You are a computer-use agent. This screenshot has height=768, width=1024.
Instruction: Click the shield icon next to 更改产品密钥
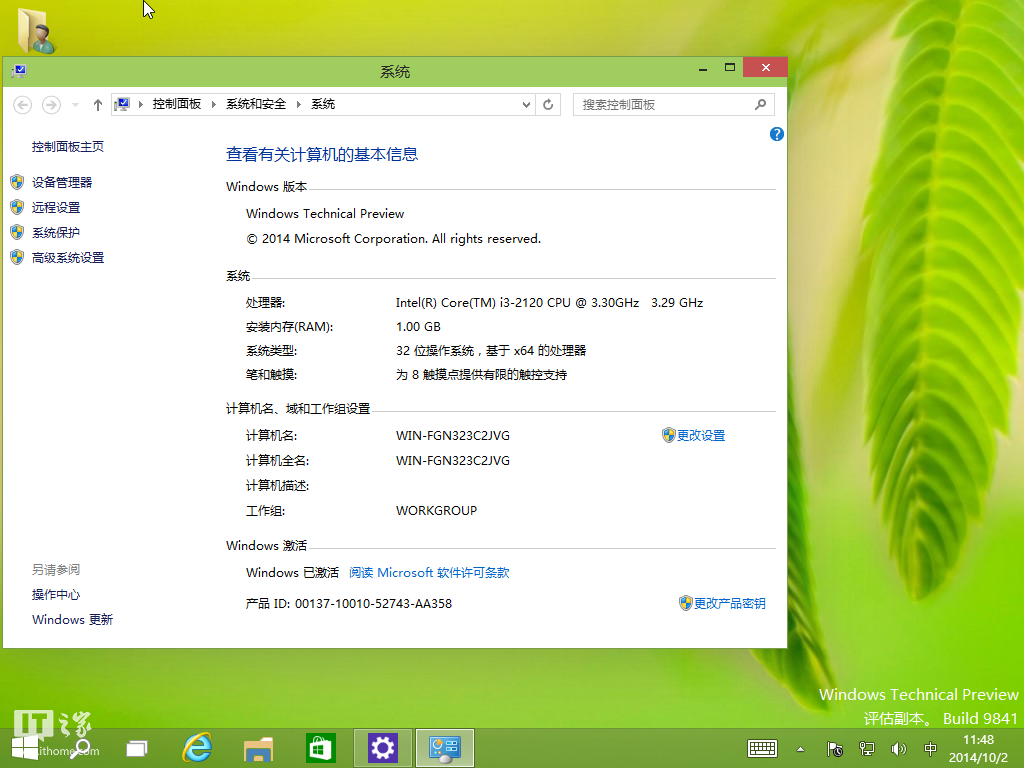tap(684, 603)
